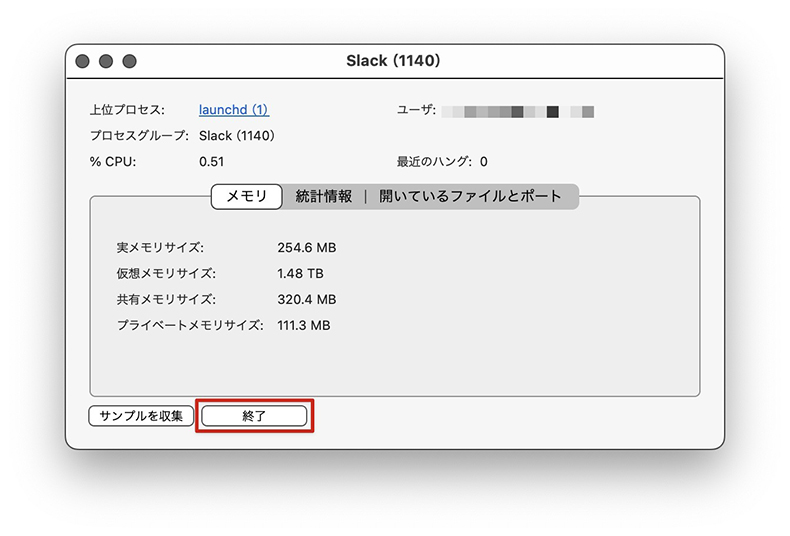The height and width of the screenshot is (536, 790).
Task: Open the launchd (1) parent process link
Action: [234, 110]
